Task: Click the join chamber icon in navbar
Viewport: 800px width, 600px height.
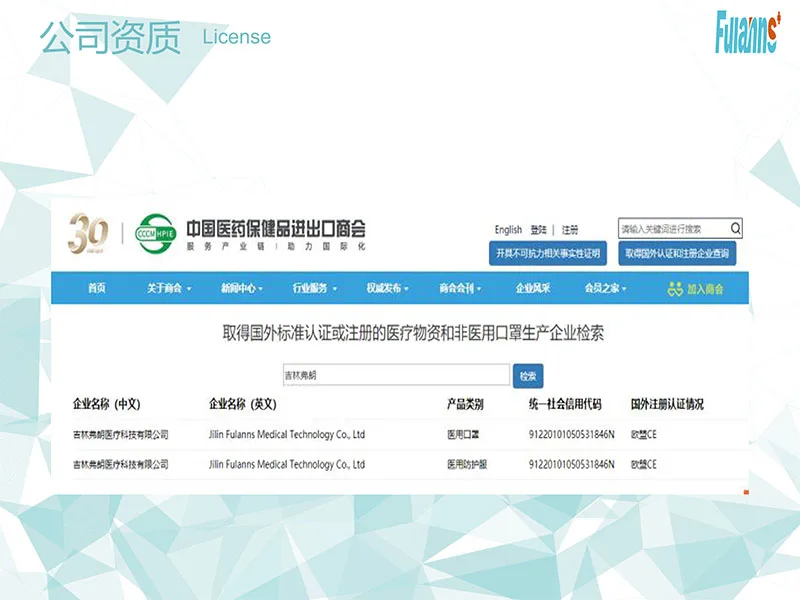Action: pyautogui.click(x=674, y=289)
